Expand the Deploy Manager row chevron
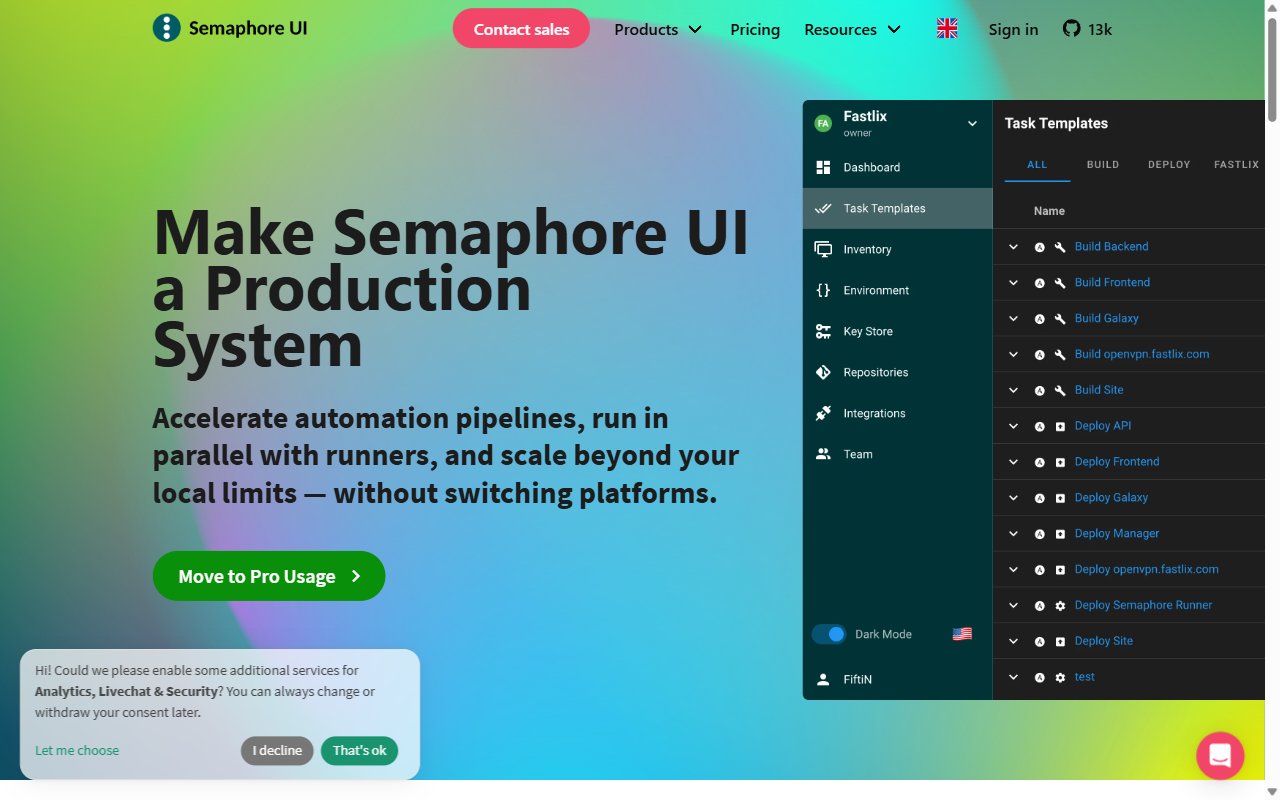 pos(1013,534)
